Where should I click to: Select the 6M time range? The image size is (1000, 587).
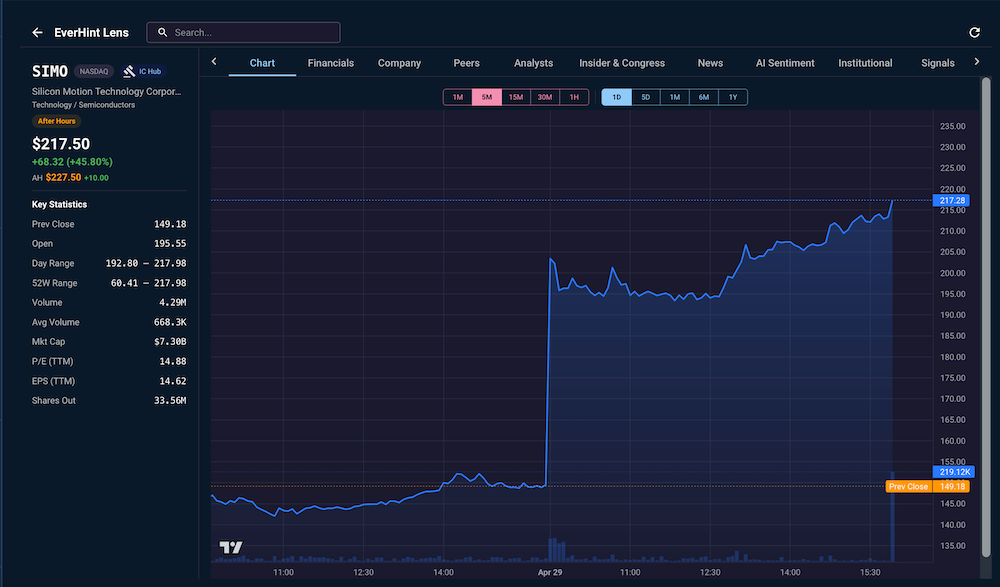(703, 97)
